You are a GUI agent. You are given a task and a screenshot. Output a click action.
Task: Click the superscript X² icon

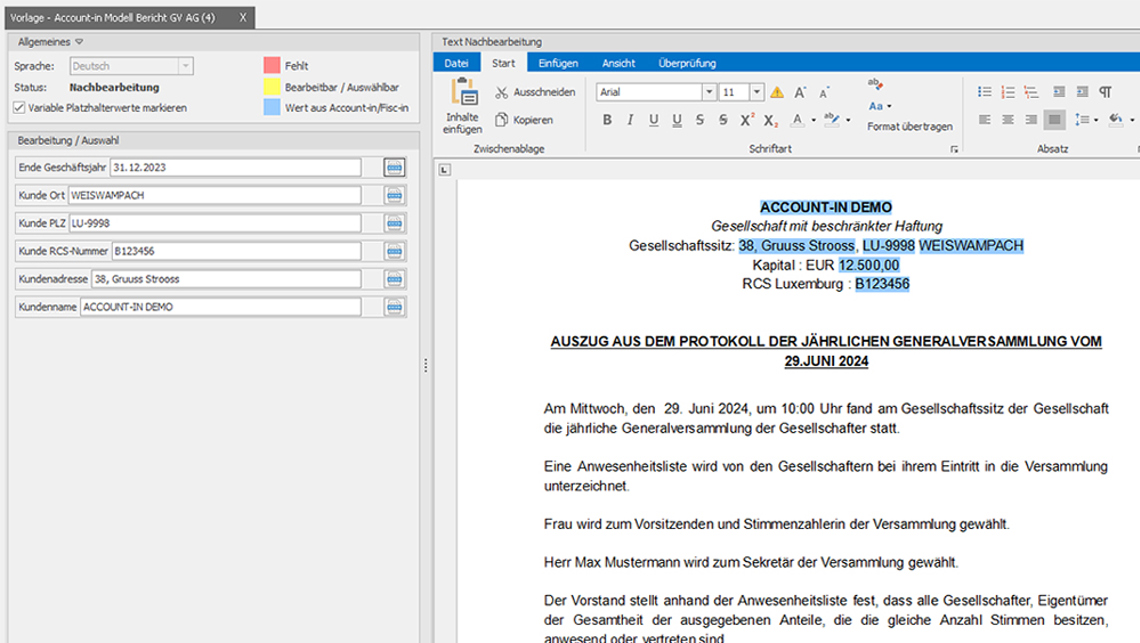(x=747, y=120)
